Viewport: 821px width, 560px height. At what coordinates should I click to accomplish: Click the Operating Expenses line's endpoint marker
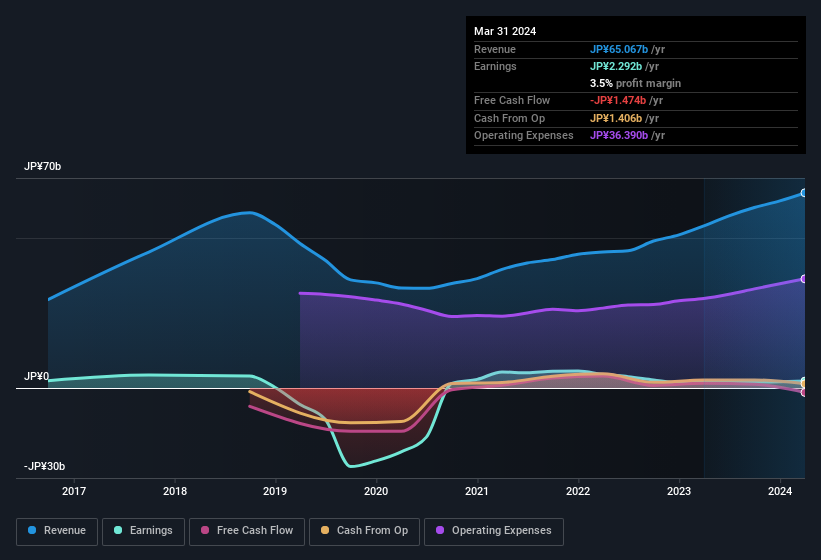point(804,279)
